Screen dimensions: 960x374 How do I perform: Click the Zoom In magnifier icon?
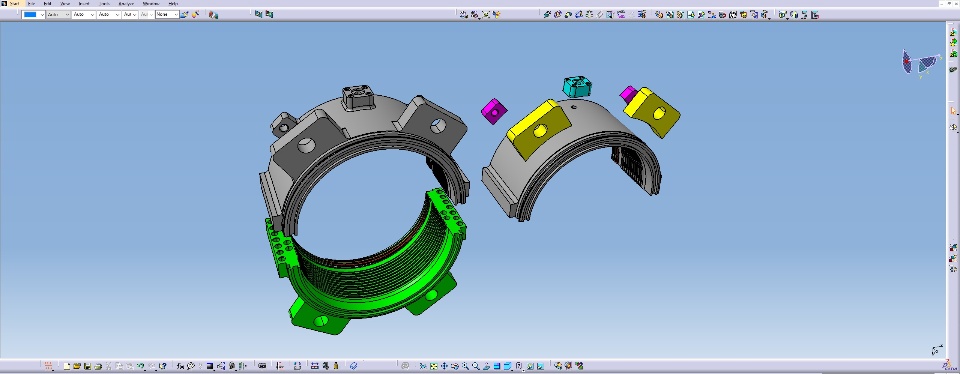coord(465,366)
